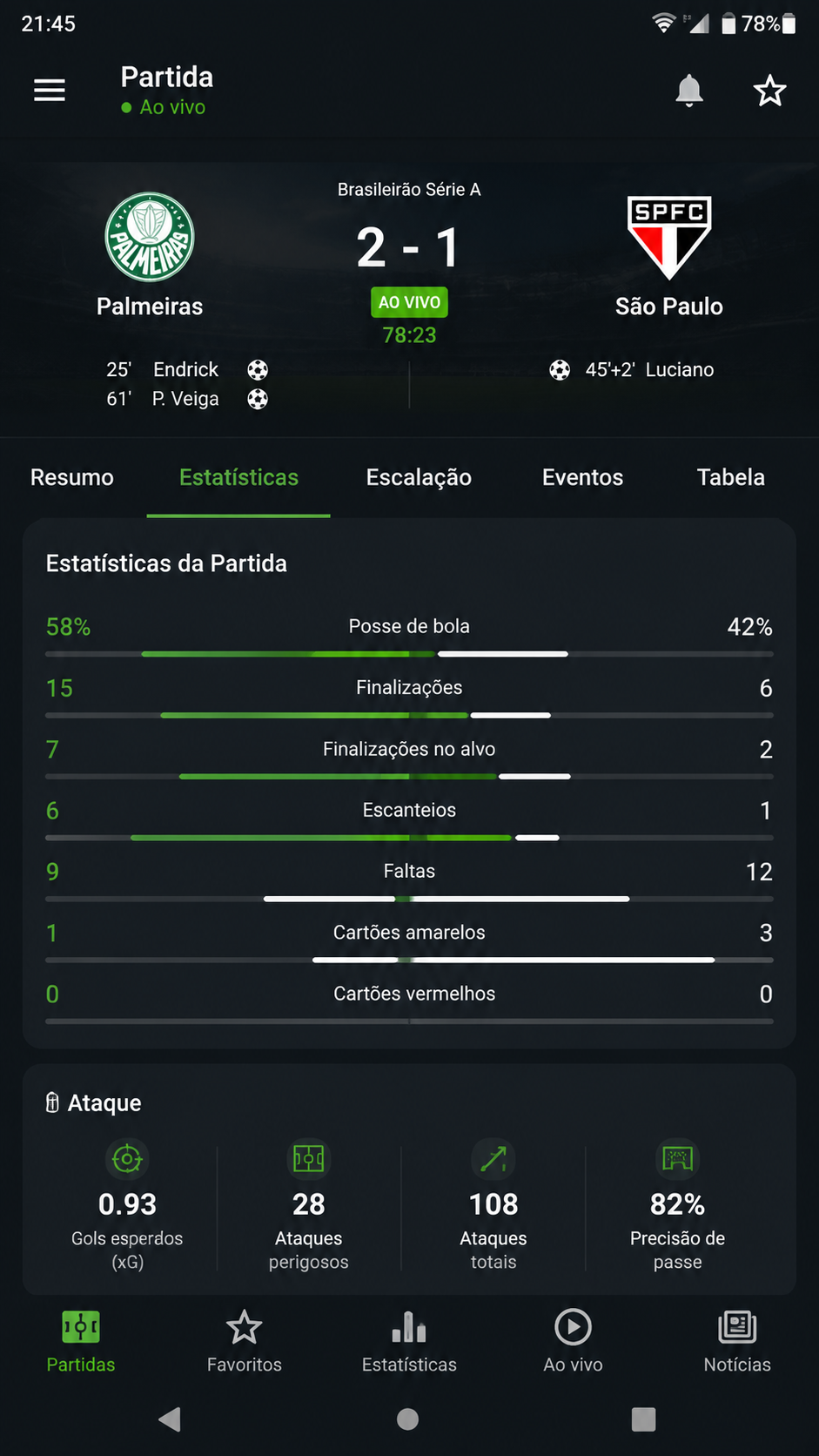This screenshot has width=819, height=1456.
Task: Open Notícias news icon
Action: pos(737,1327)
